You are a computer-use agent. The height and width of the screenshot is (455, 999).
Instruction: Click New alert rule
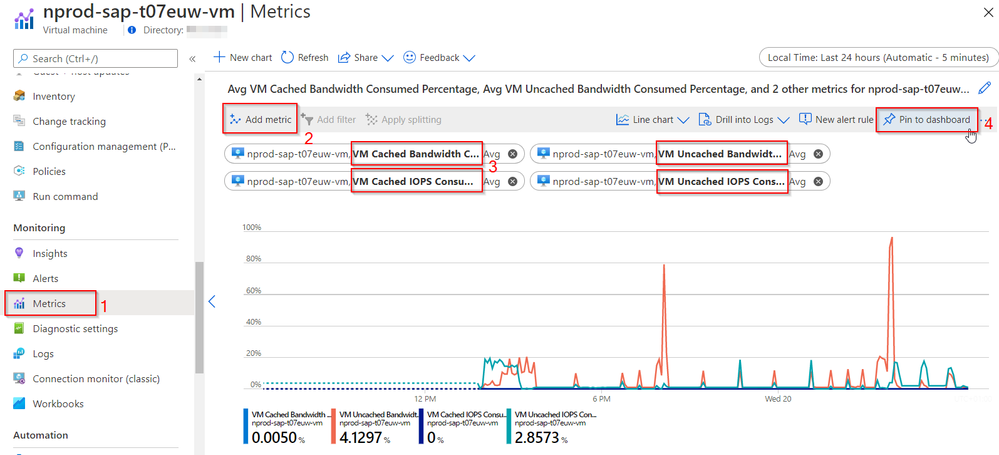(x=836, y=120)
